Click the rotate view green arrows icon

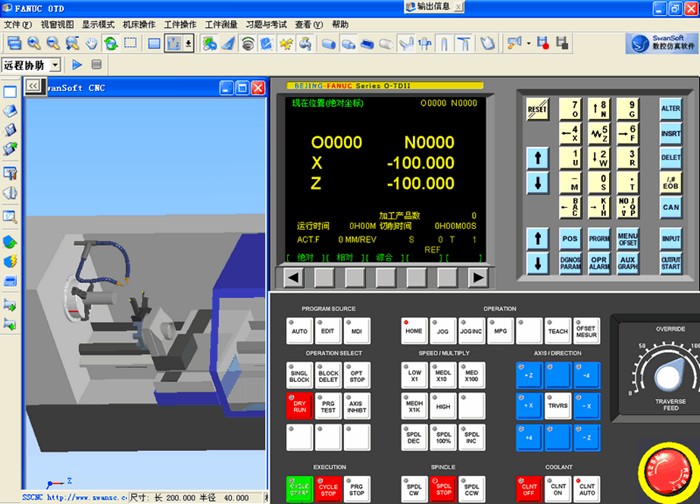click(111, 43)
